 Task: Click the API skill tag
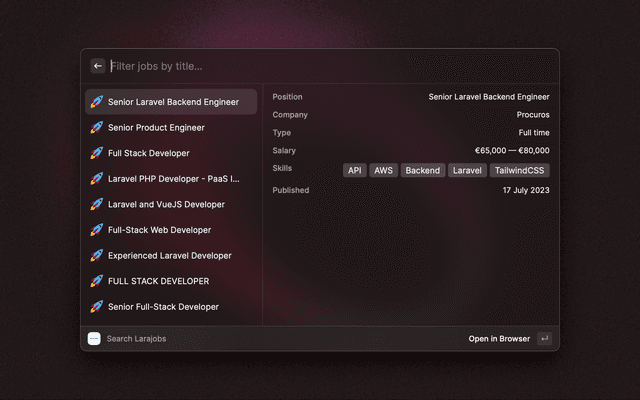tap(354, 171)
